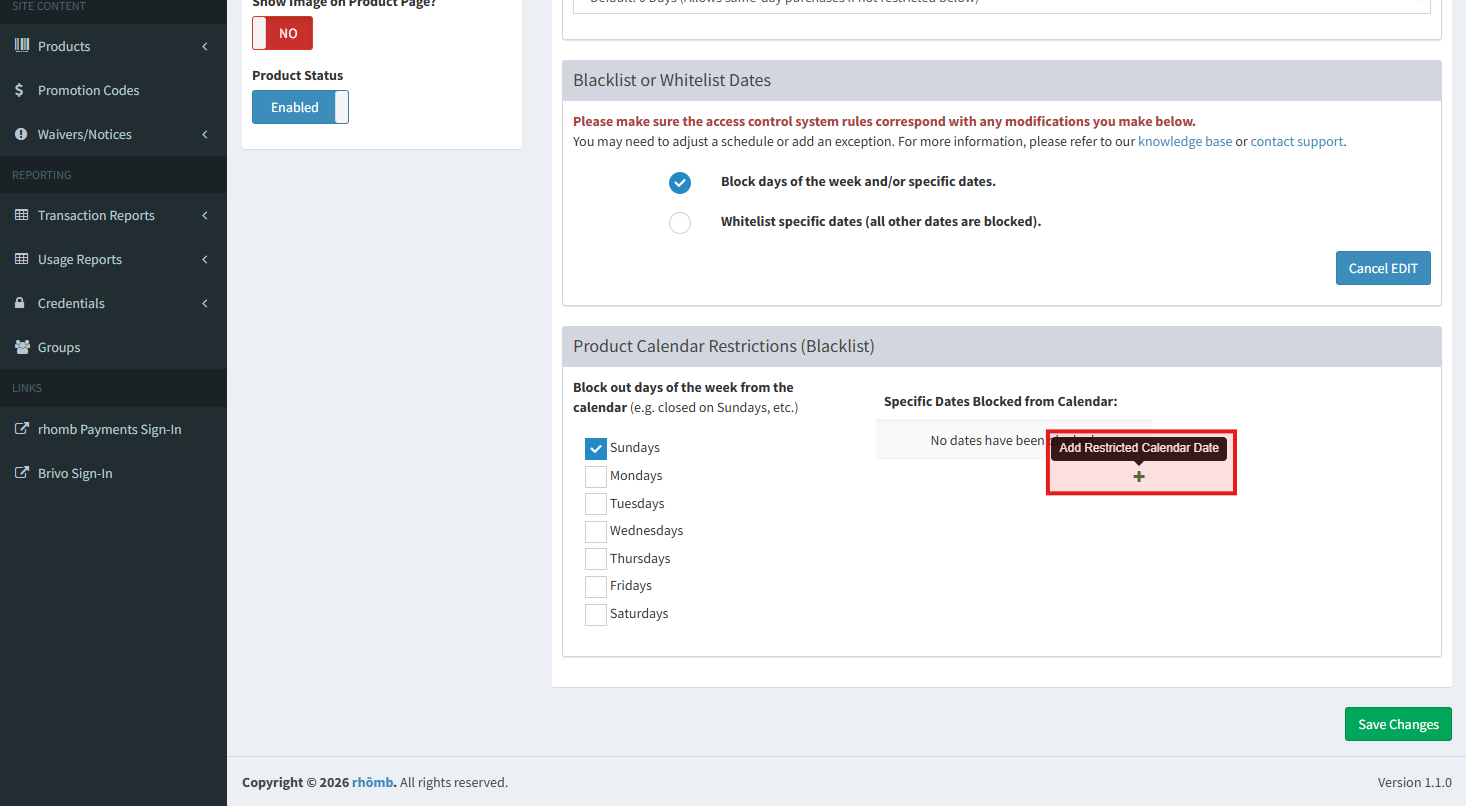Open the knowledge base link
This screenshot has width=1466, height=806.
pyautogui.click(x=1184, y=142)
